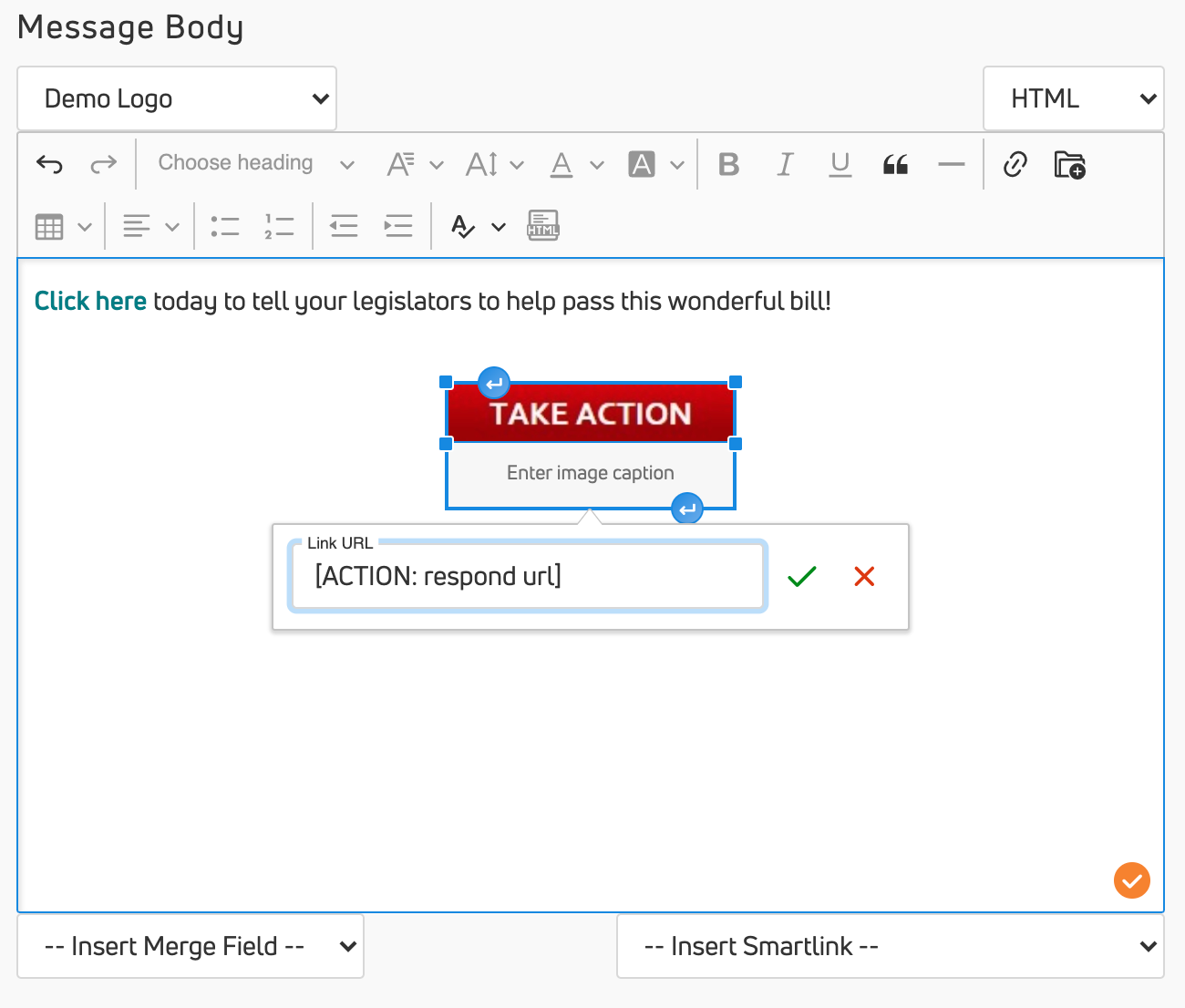Image resolution: width=1185 pixels, height=1008 pixels.
Task: Open the Insert Smartlink dropdown
Action: (x=890, y=946)
